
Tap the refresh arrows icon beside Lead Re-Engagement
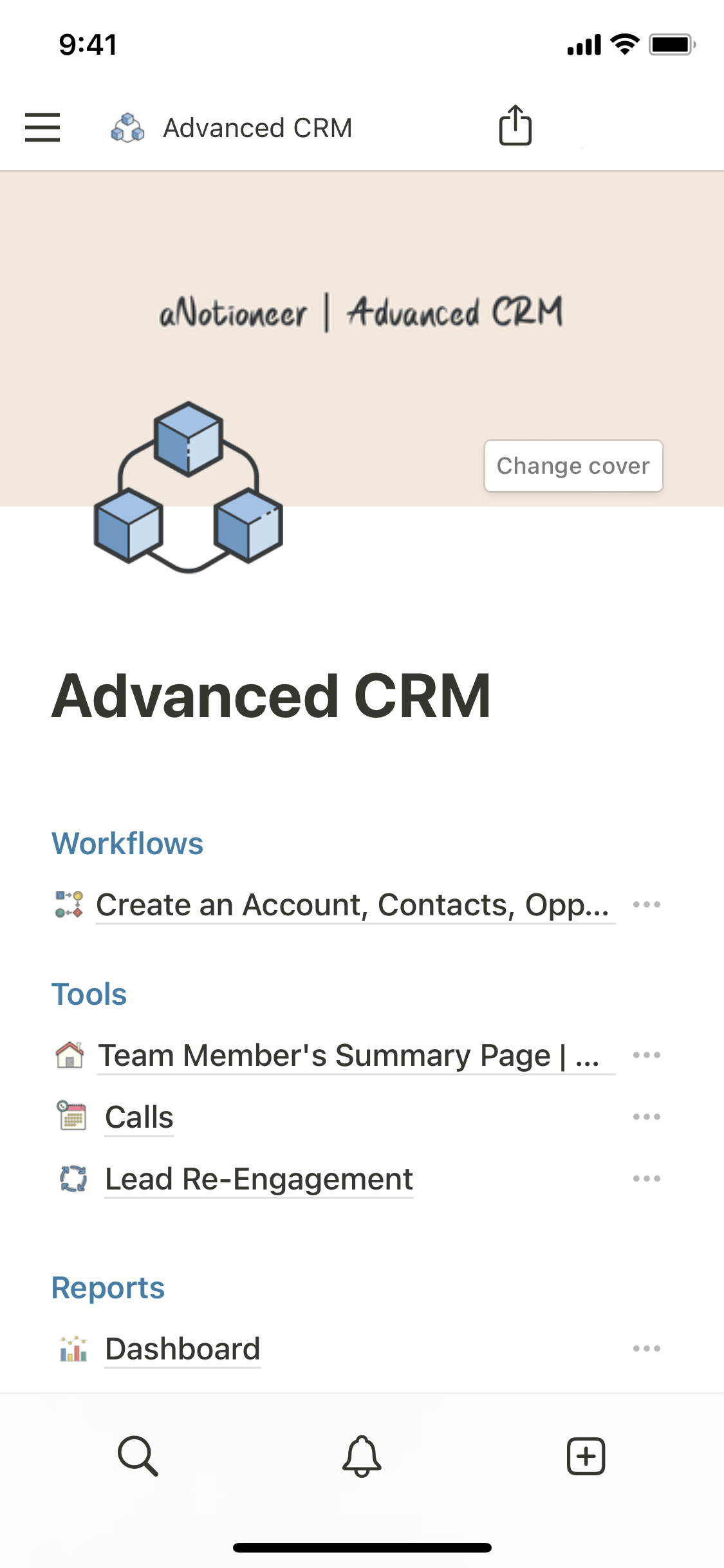click(73, 1179)
